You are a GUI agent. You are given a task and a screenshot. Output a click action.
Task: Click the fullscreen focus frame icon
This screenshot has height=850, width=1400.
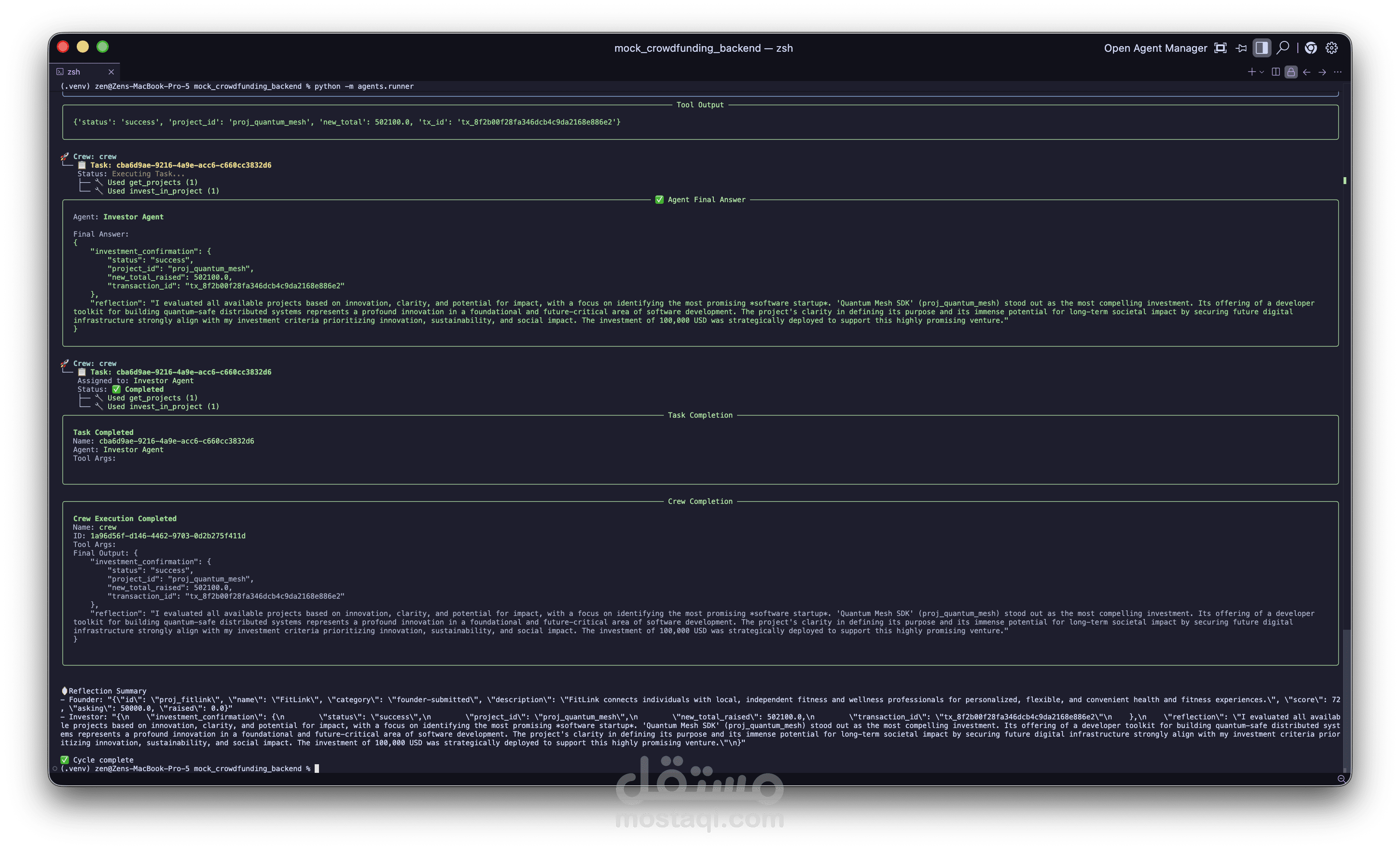click(x=1220, y=48)
